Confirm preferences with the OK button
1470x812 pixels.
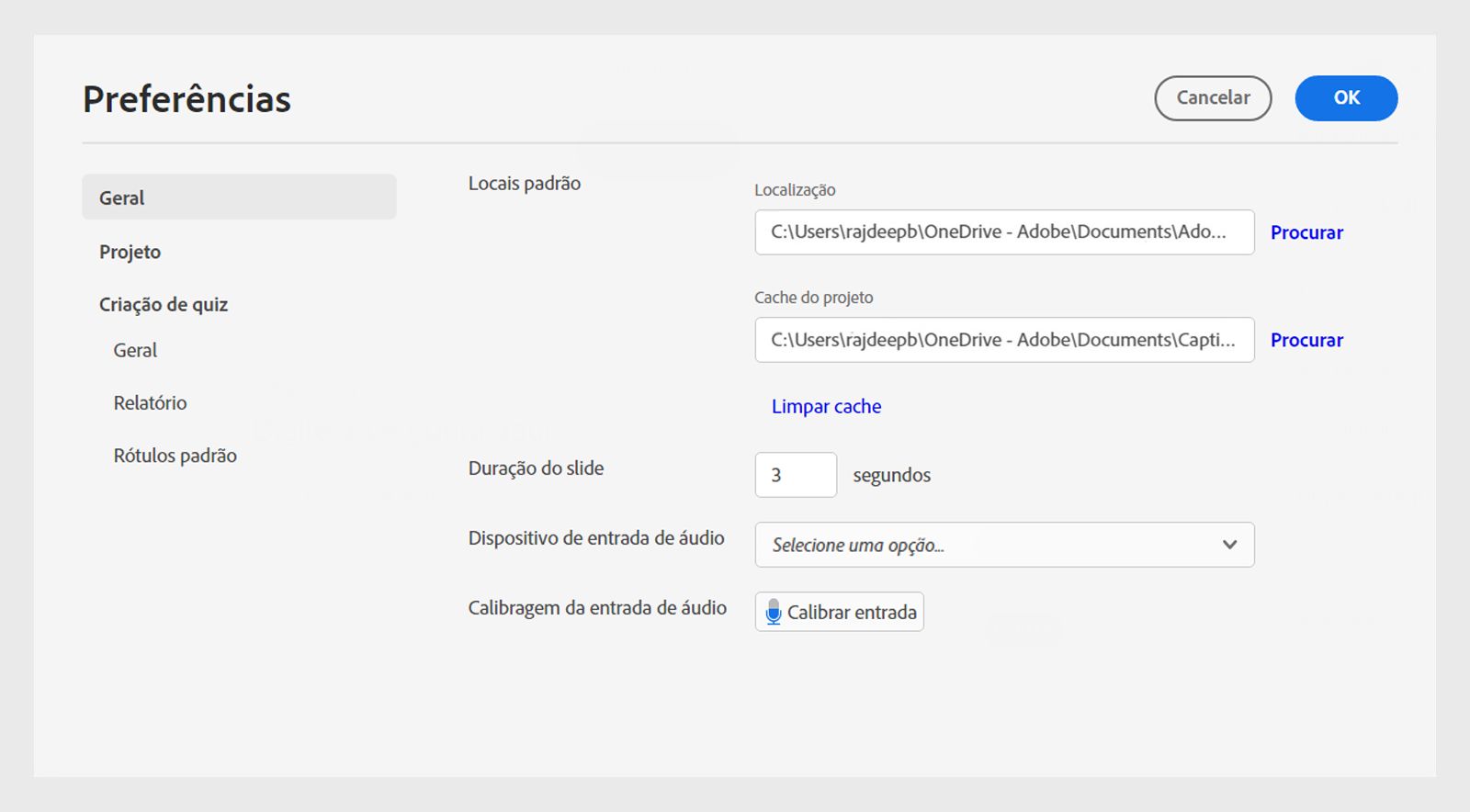(x=1346, y=98)
